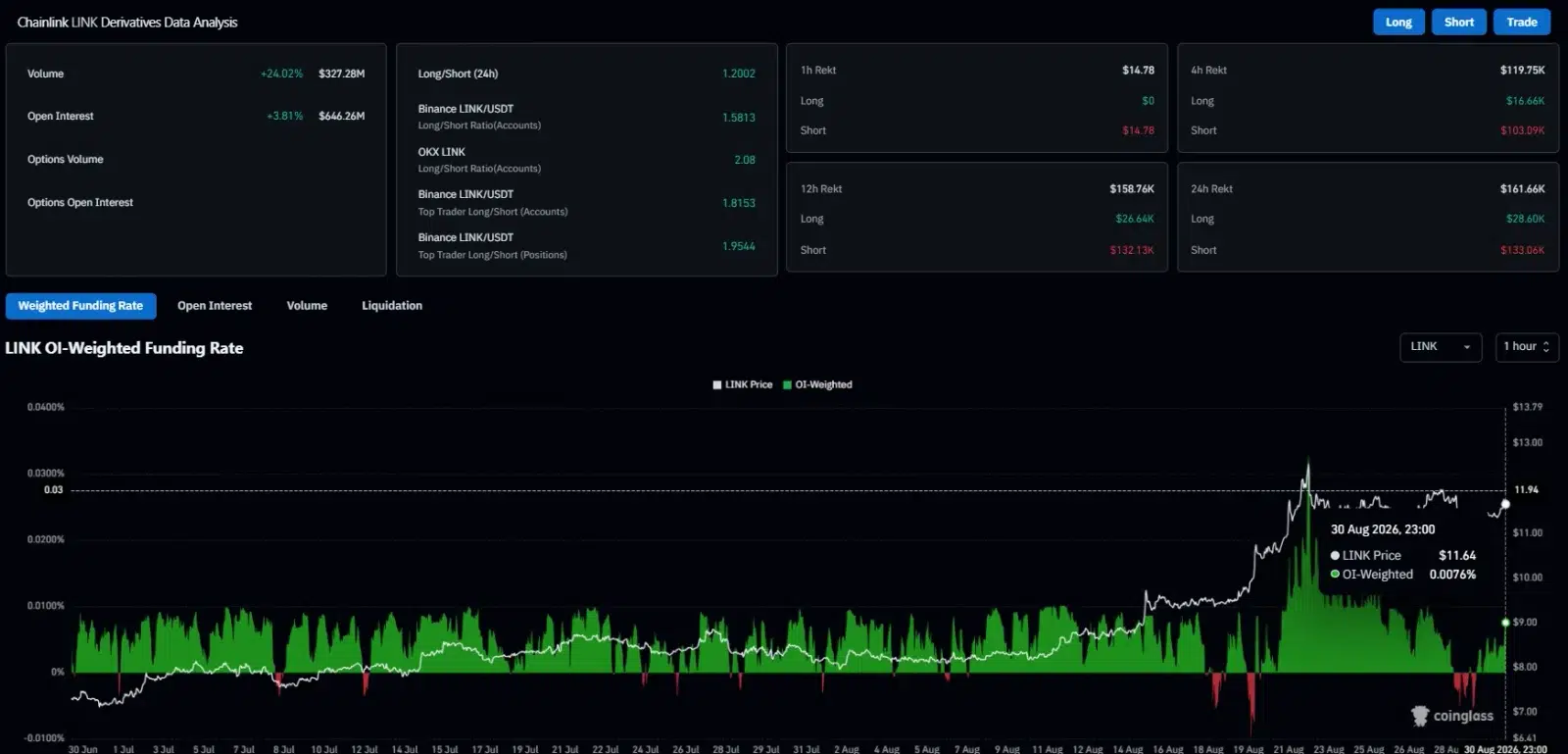Select the 2.08 OKX ratio value
The width and height of the screenshot is (1568, 754).
pyautogui.click(x=745, y=160)
